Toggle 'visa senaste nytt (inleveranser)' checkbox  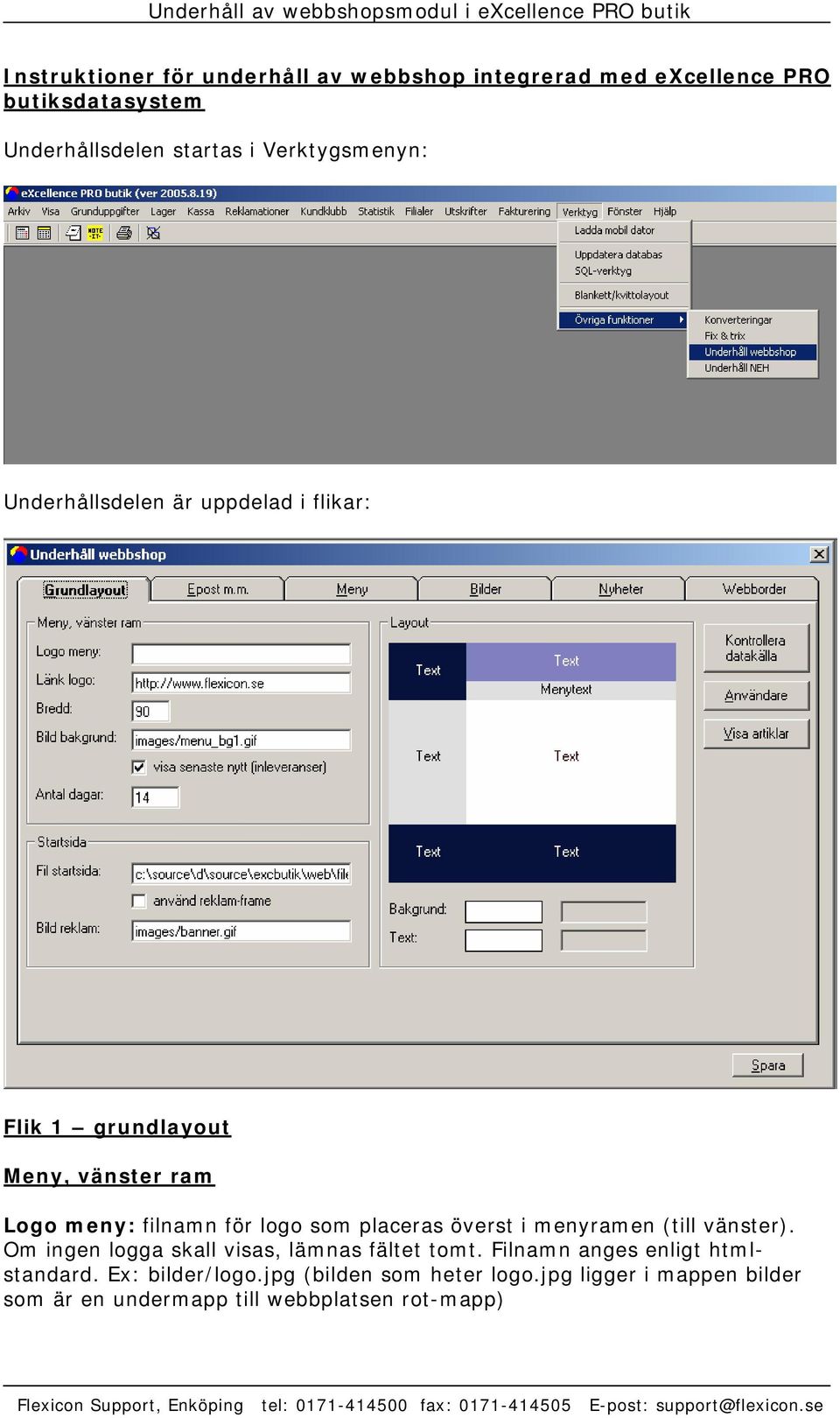pos(138,767)
